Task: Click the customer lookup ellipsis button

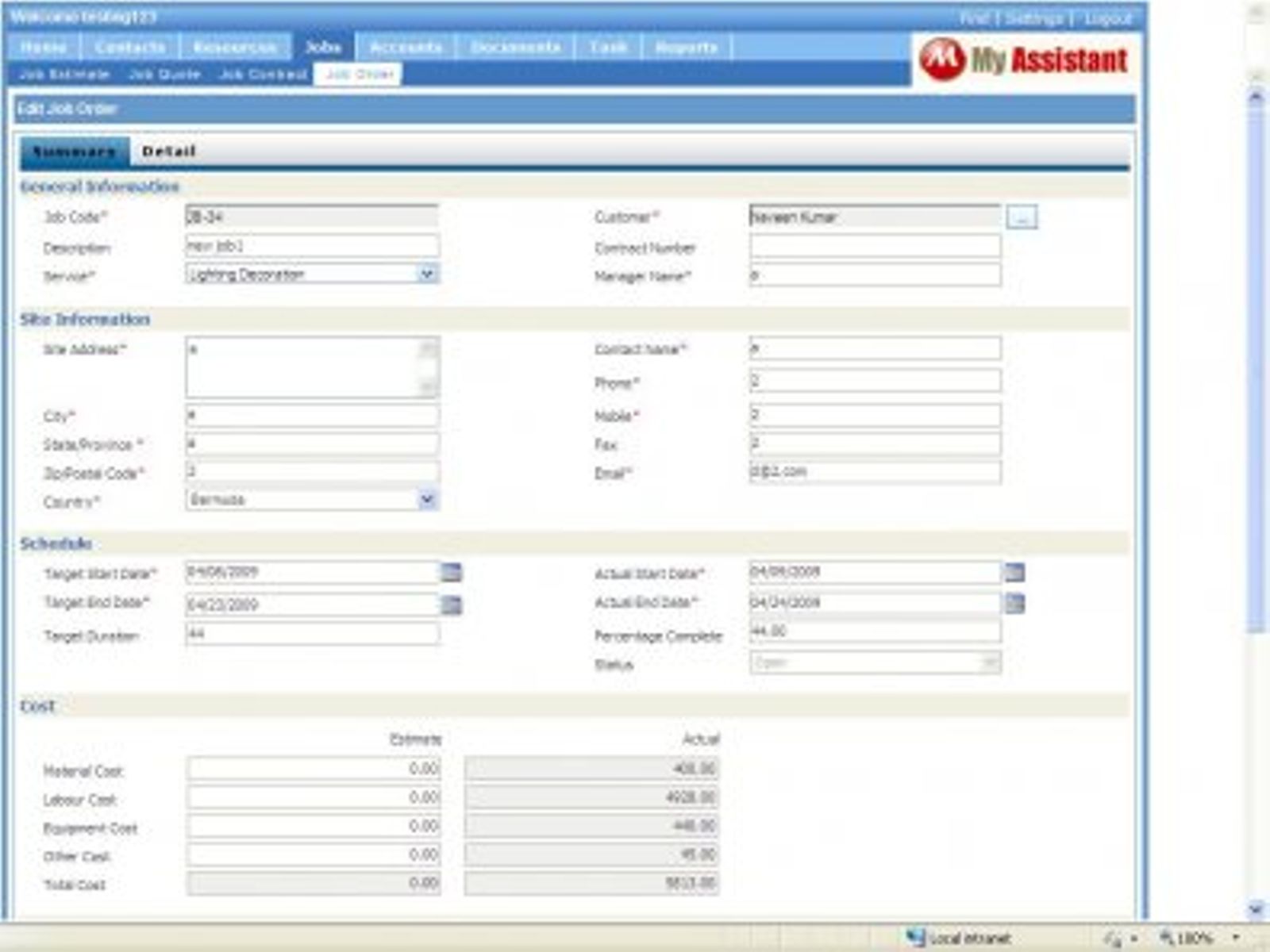Action: tap(1022, 217)
